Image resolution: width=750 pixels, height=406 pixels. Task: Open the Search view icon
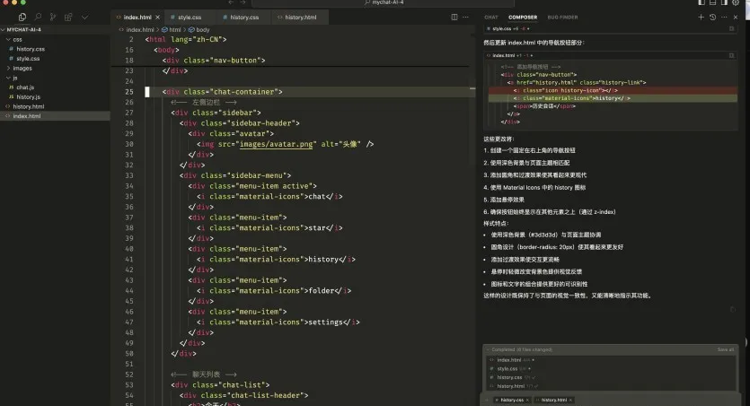[x=38, y=17]
